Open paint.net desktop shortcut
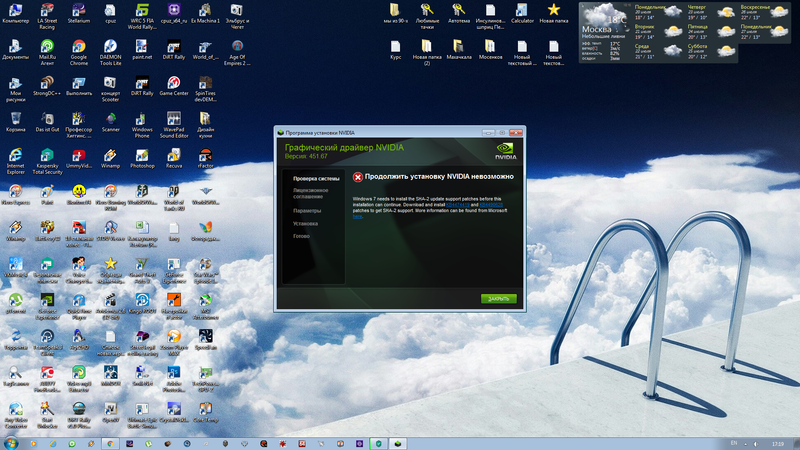This screenshot has width=800, height=450. [142, 50]
